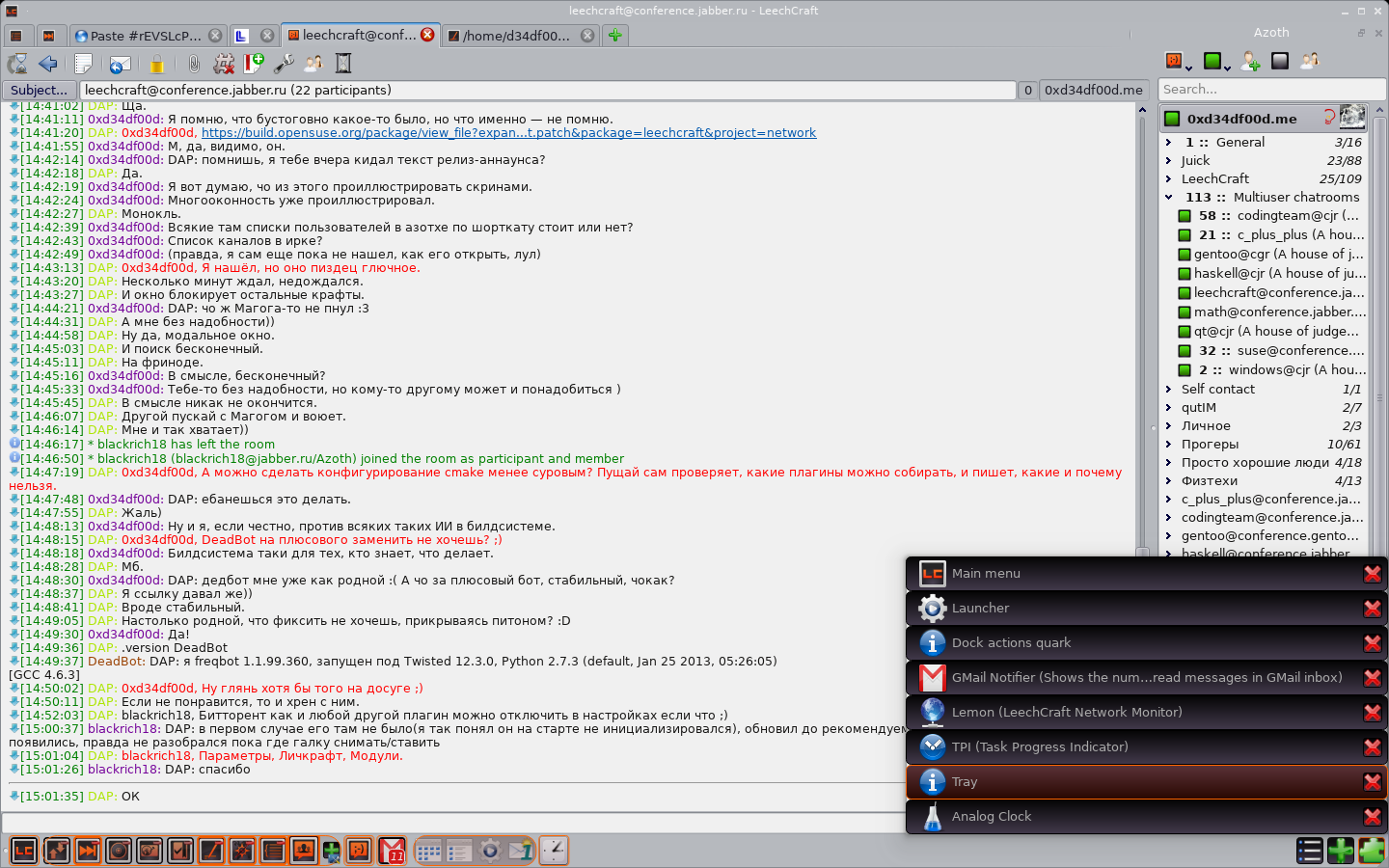Image resolution: width=1389 pixels, height=868 pixels.
Task: Open the build.opensuse.org patch link
Action: pyautogui.click(x=508, y=133)
